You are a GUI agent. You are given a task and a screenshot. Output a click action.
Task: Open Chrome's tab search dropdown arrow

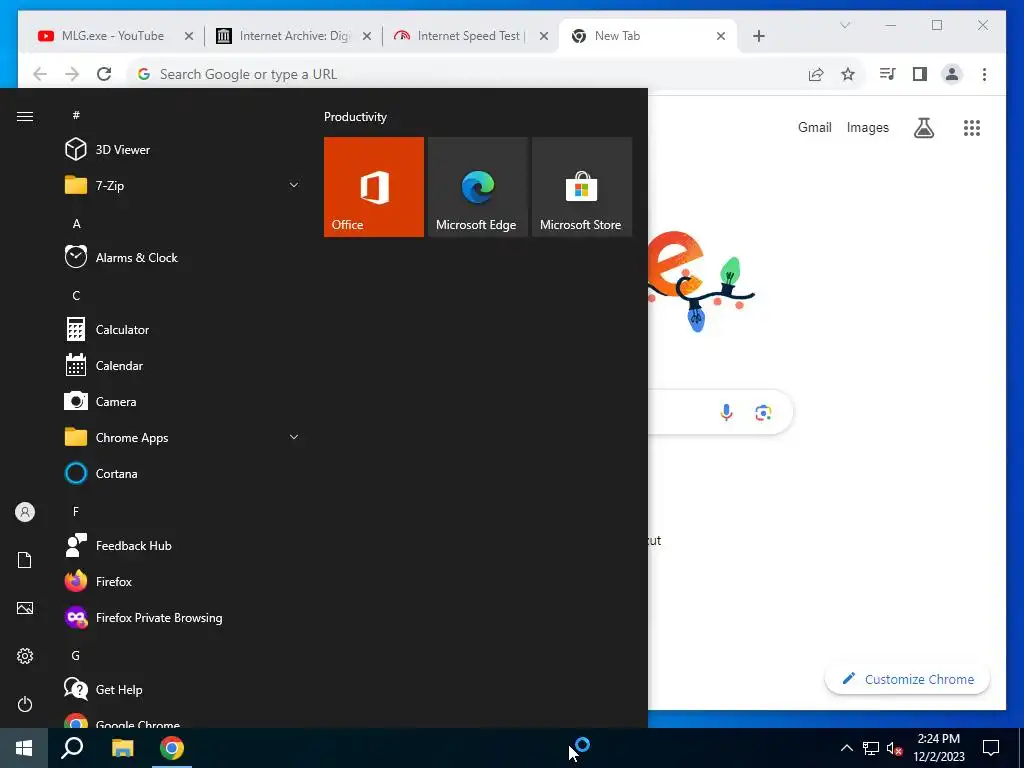point(844,25)
